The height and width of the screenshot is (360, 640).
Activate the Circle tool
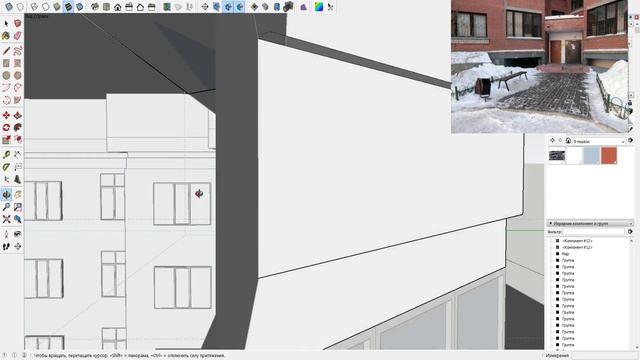pyautogui.click(x=6, y=76)
